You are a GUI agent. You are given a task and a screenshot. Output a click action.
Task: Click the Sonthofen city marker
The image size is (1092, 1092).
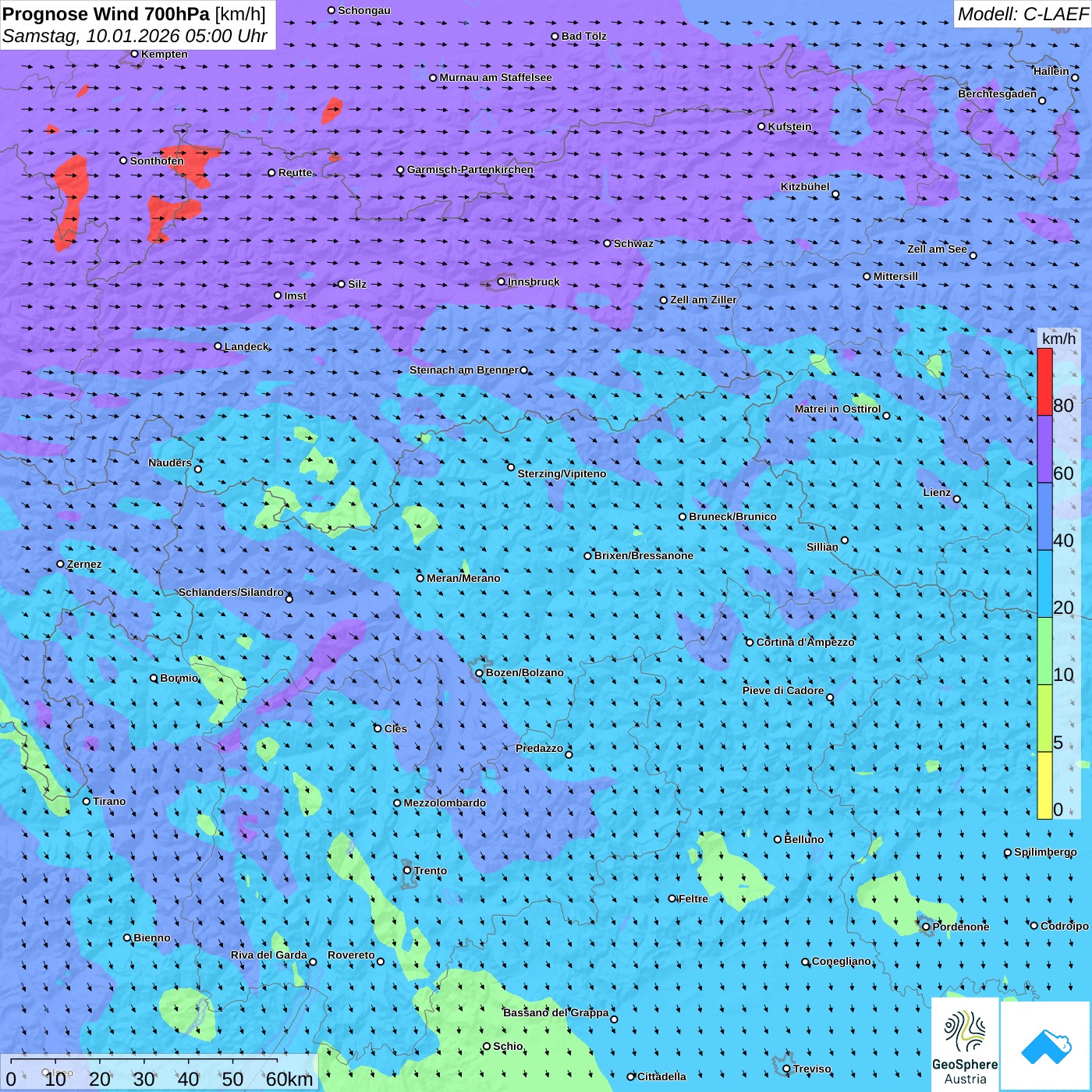pos(123,161)
